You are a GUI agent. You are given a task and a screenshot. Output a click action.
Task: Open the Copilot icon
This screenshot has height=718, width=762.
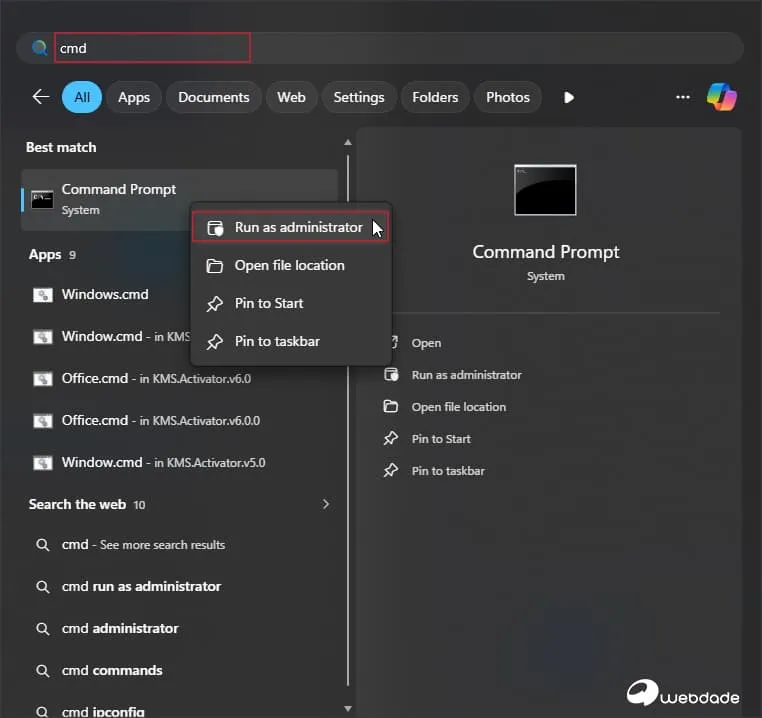pos(721,97)
